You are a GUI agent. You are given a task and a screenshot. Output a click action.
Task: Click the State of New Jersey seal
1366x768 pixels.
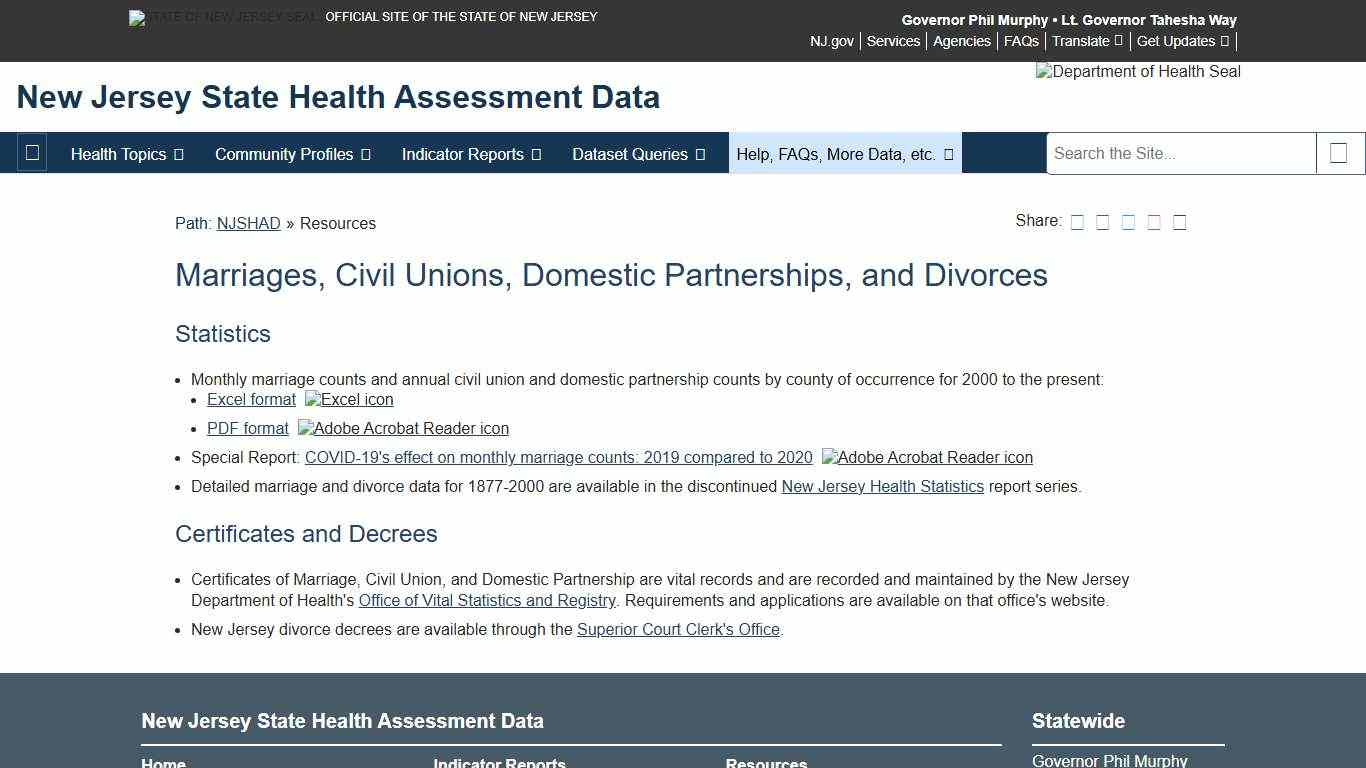click(222, 17)
